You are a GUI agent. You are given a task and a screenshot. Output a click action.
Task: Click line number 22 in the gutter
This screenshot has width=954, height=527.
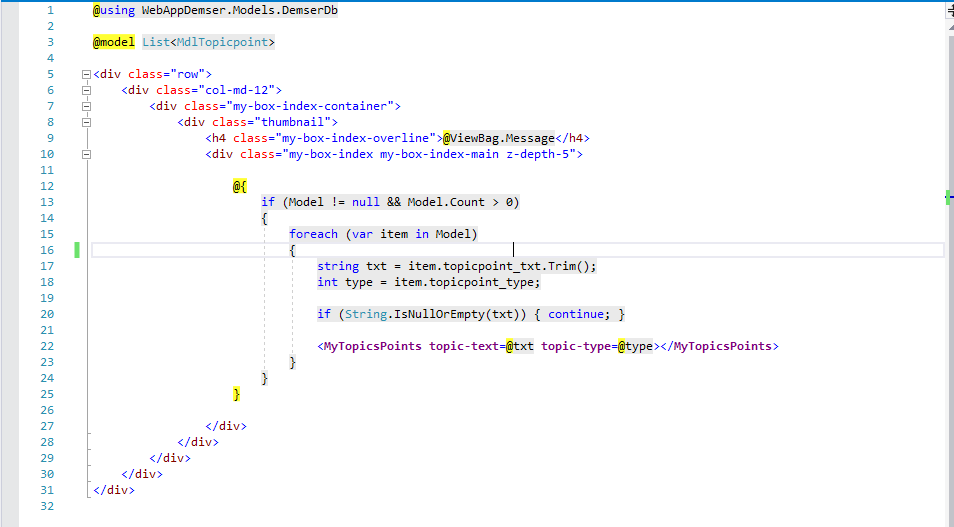pos(47,346)
